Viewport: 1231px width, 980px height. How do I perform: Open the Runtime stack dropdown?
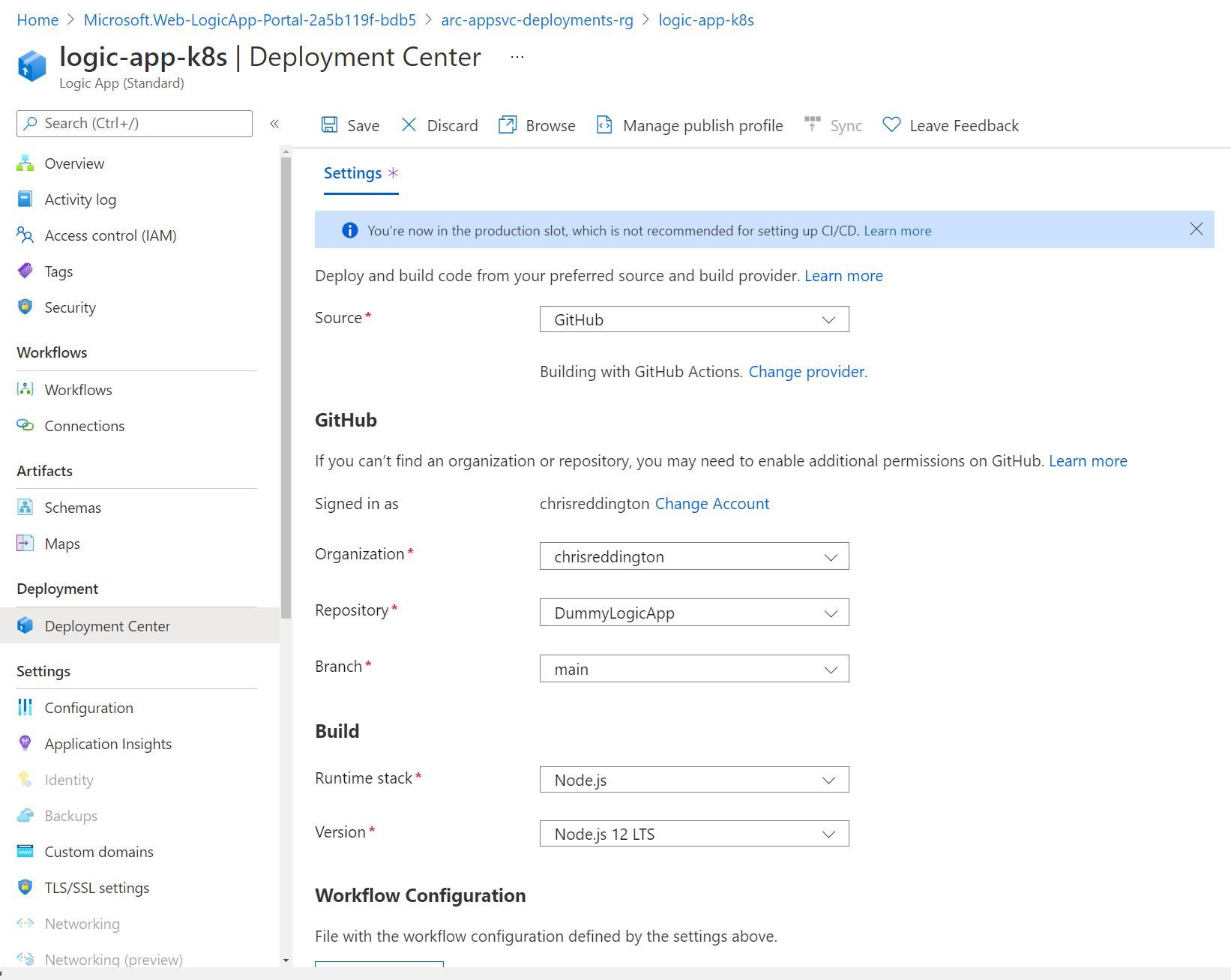pos(694,780)
